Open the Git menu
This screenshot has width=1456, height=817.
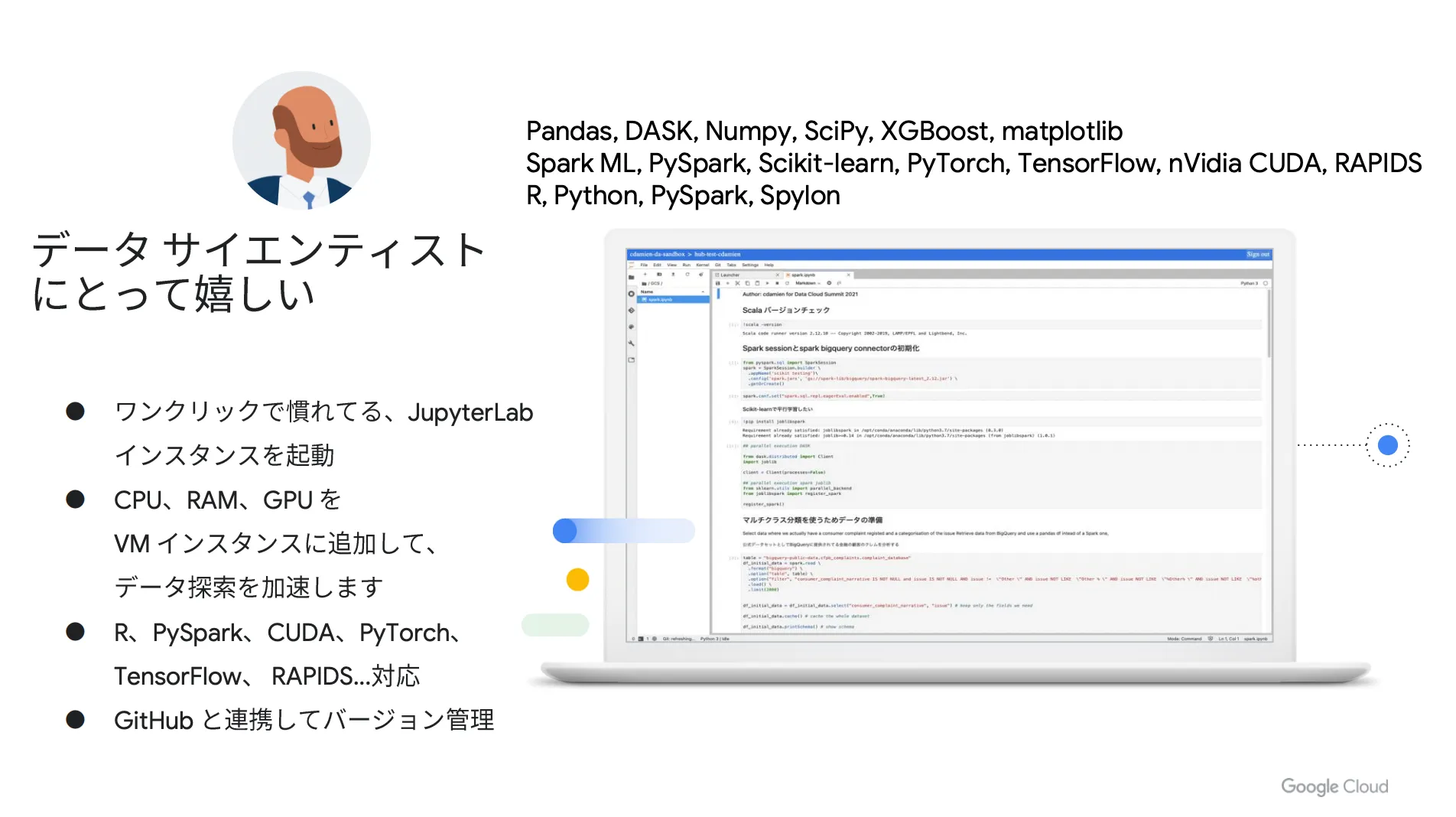tap(718, 265)
